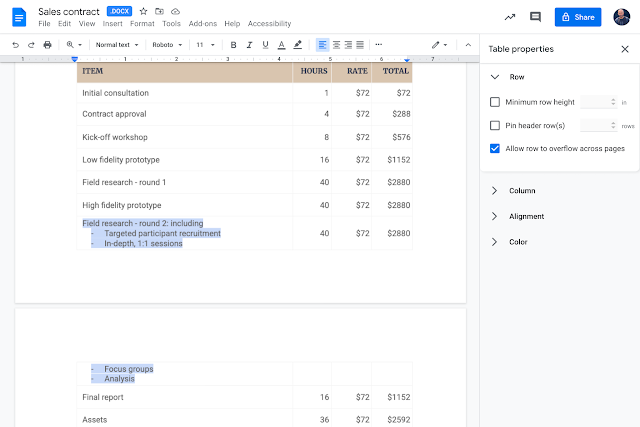
Task: Print the document with the printer icon
Action: pos(47,45)
